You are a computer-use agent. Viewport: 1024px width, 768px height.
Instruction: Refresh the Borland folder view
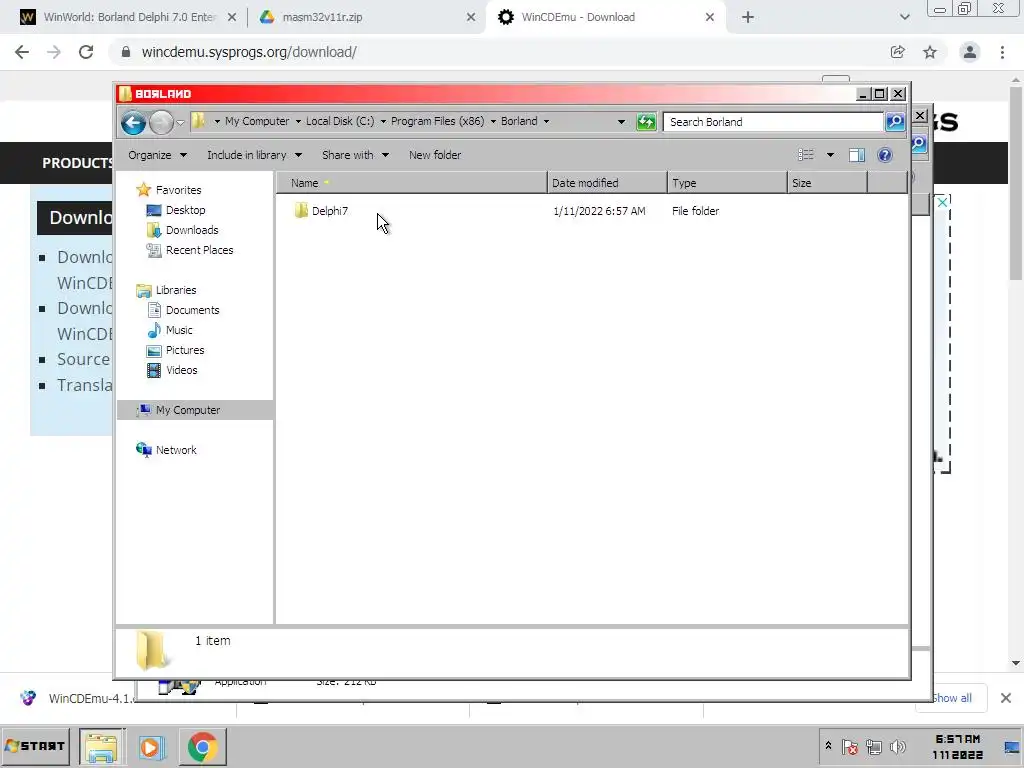coord(646,121)
